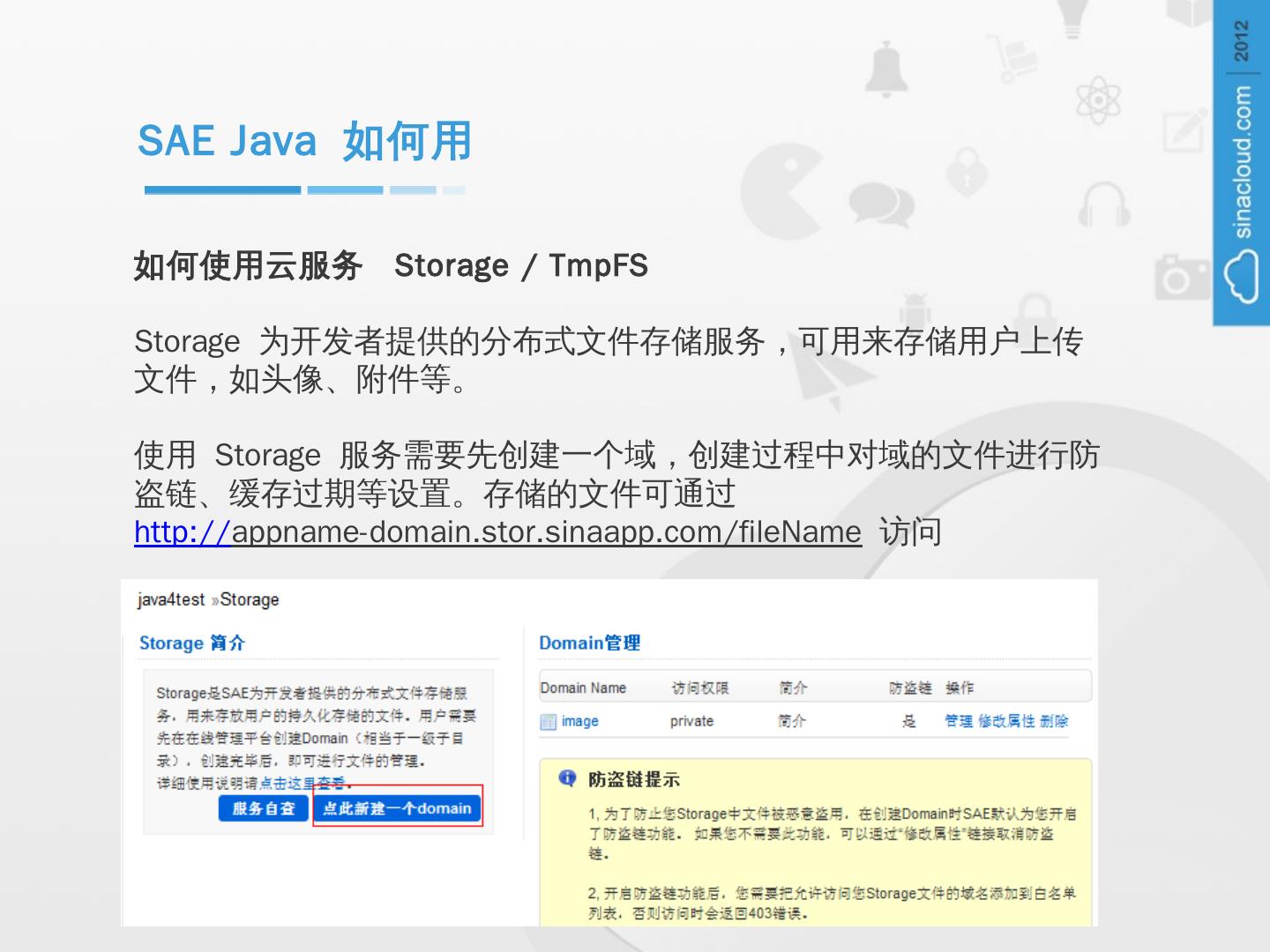The width and height of the screenshot is (1270, 952).
Task: Click the image domain file icon
Action: click(548, 721)
